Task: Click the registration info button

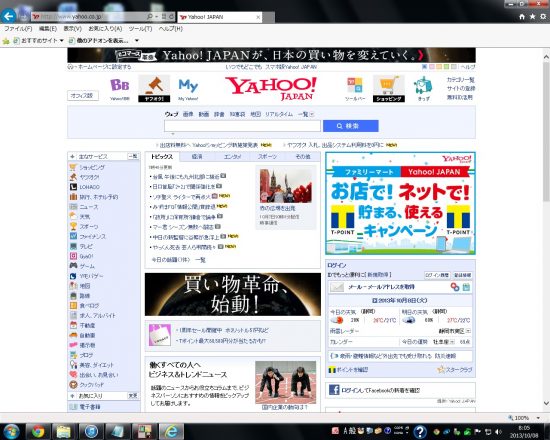Action: 462,275
